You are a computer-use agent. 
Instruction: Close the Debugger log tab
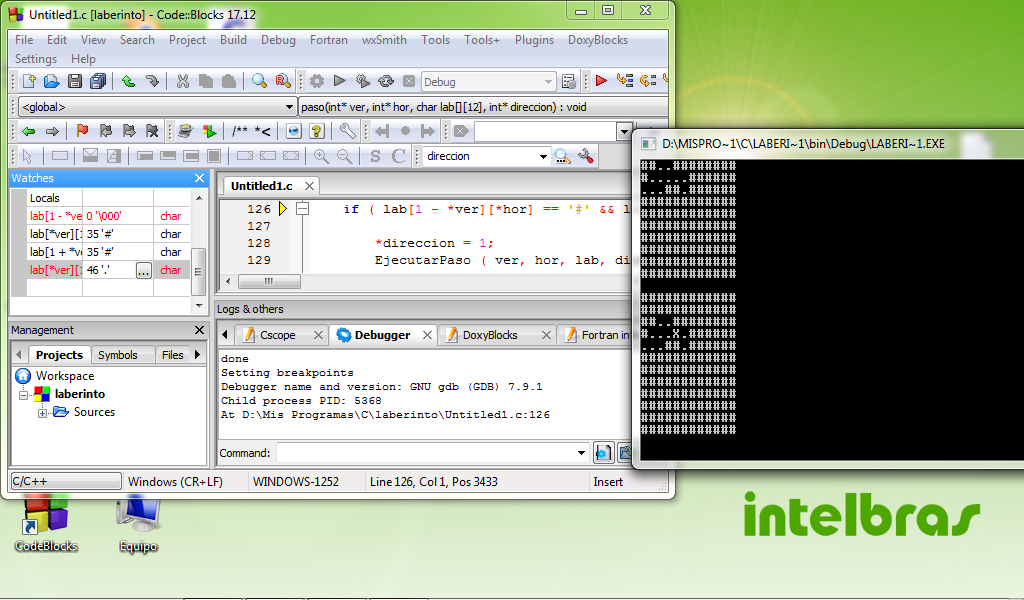pos(427,335)
